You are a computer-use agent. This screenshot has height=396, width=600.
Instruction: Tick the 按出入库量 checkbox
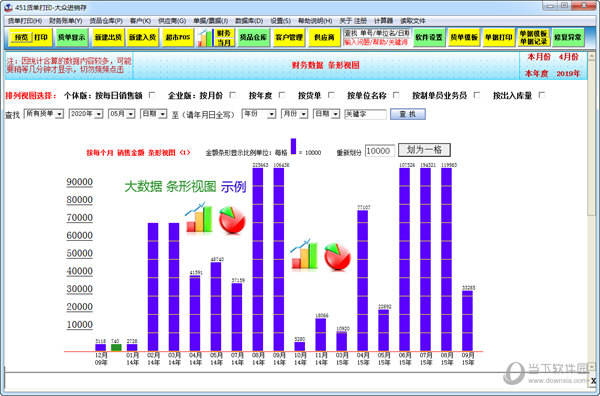pyautogui.click(x=542, y=95)
